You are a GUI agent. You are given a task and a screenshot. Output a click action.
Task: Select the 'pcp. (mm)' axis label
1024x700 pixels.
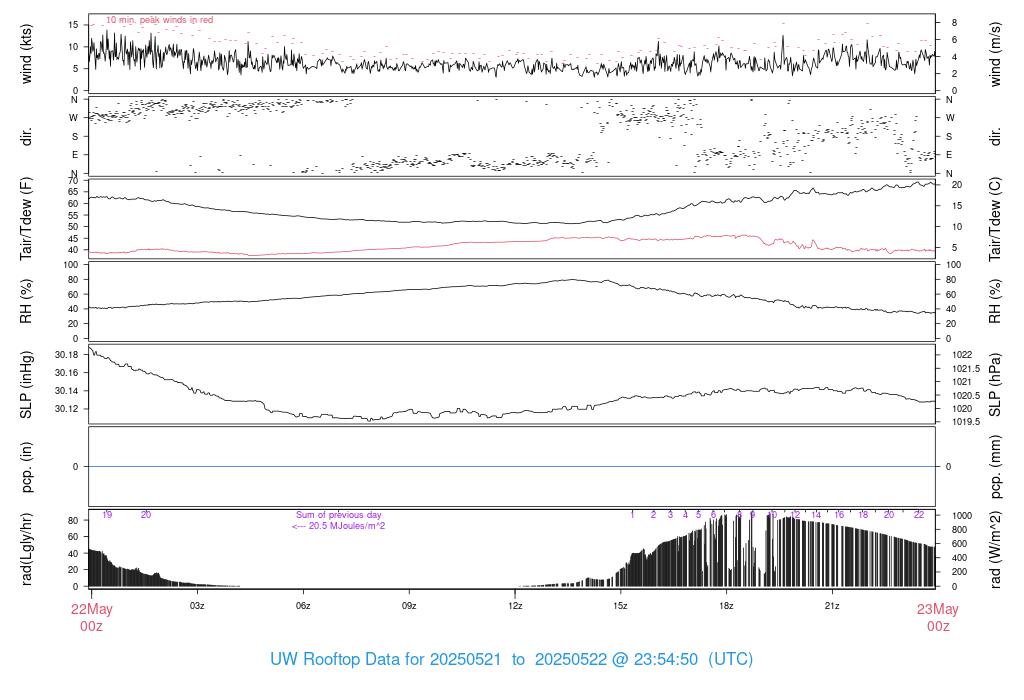point(995,467)
